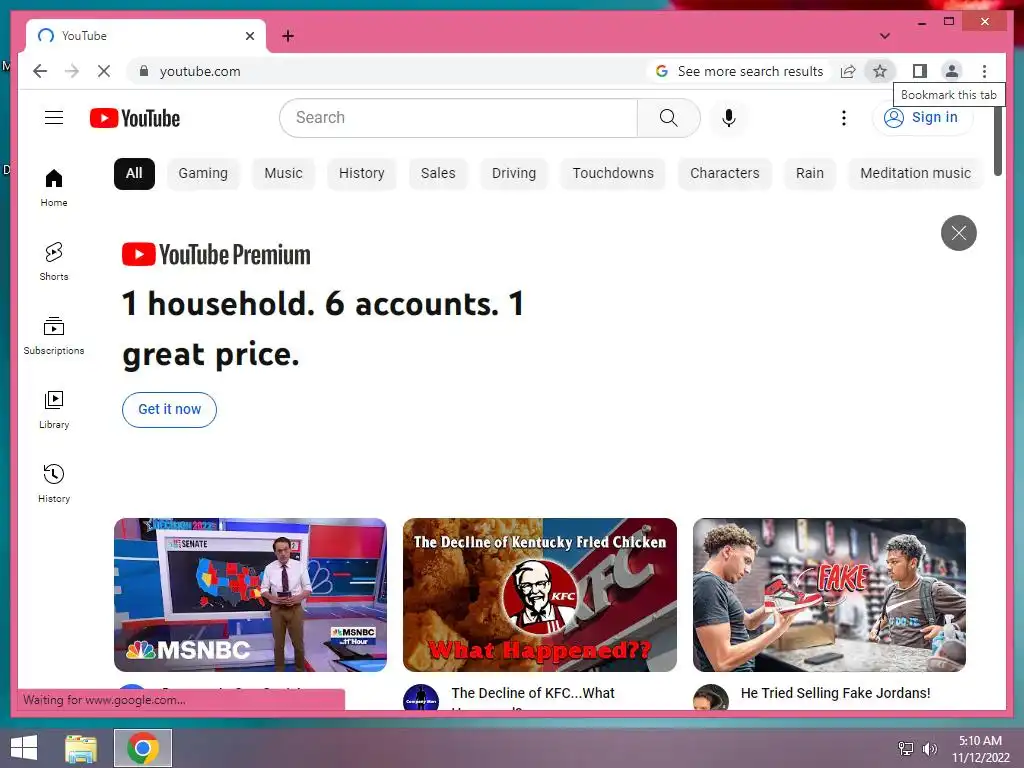Click the He Tried Selling Fake Jordans! title

pos(835,693)
